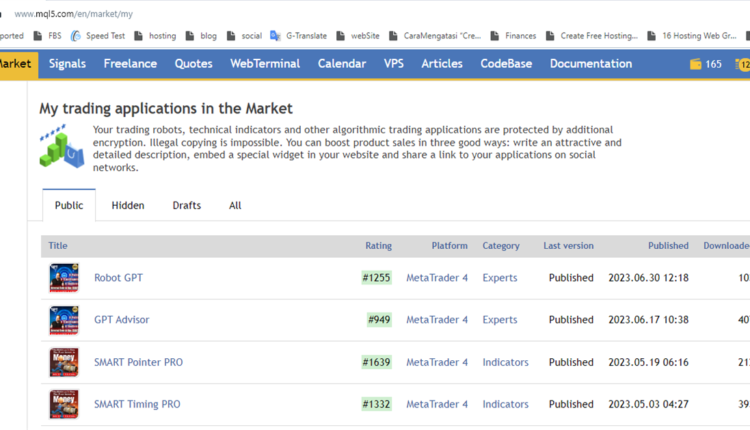The image size is (750, 430).
Task: Open the WebTerminal menu item
Action: click(265, 64)
